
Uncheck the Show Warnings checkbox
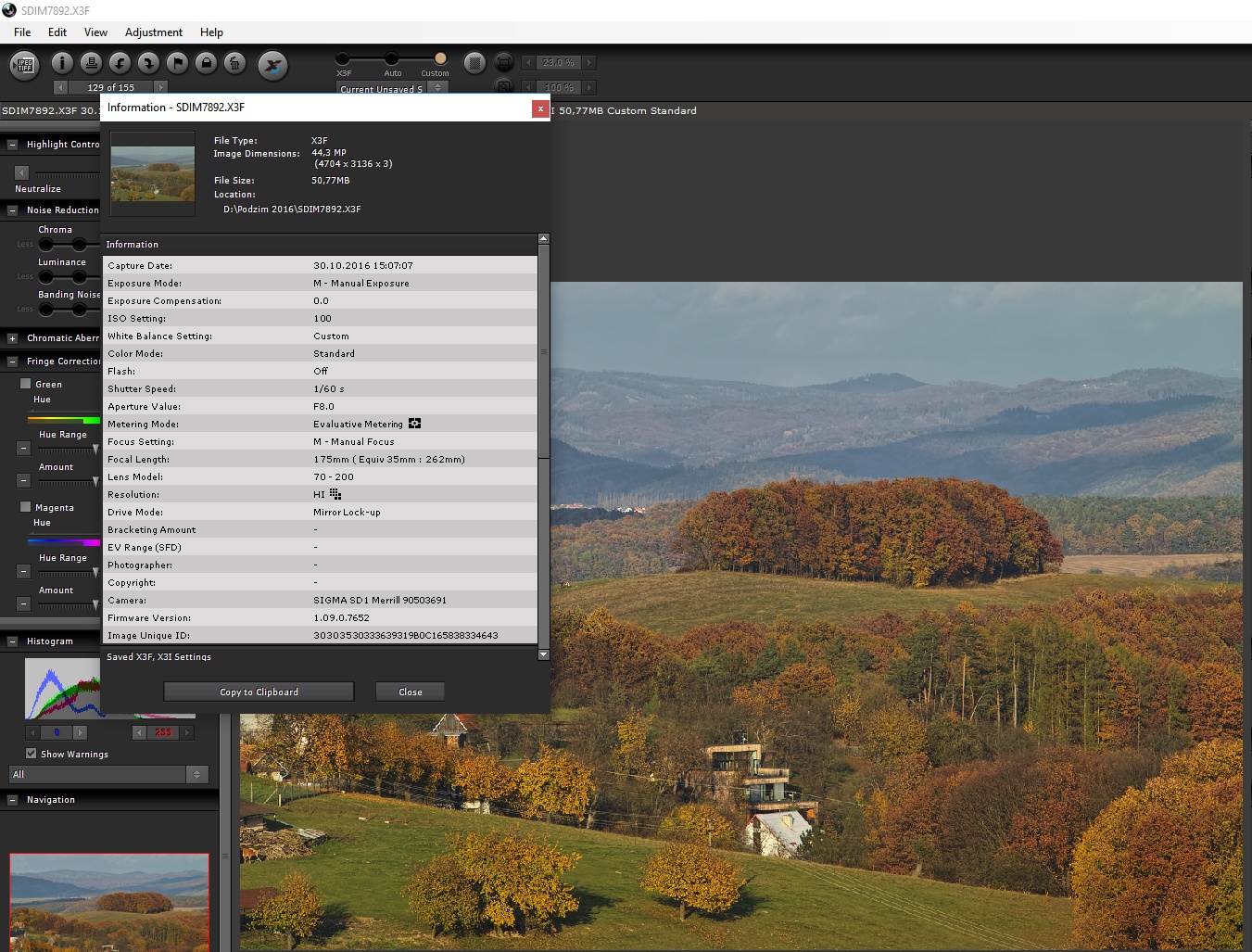click(x=32, y=754)
